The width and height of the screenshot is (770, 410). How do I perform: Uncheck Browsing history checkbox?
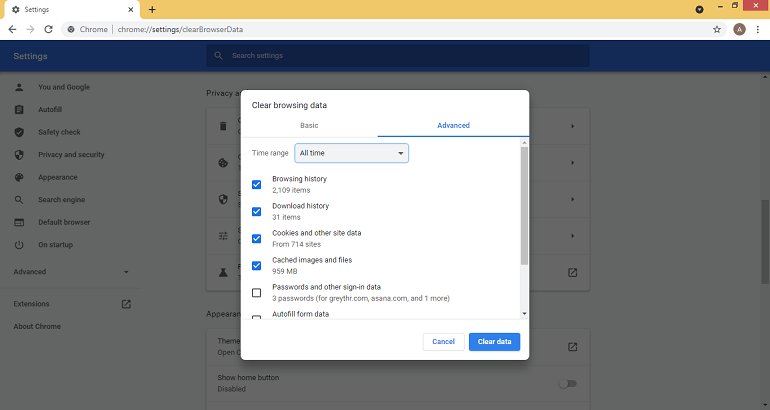256,185
